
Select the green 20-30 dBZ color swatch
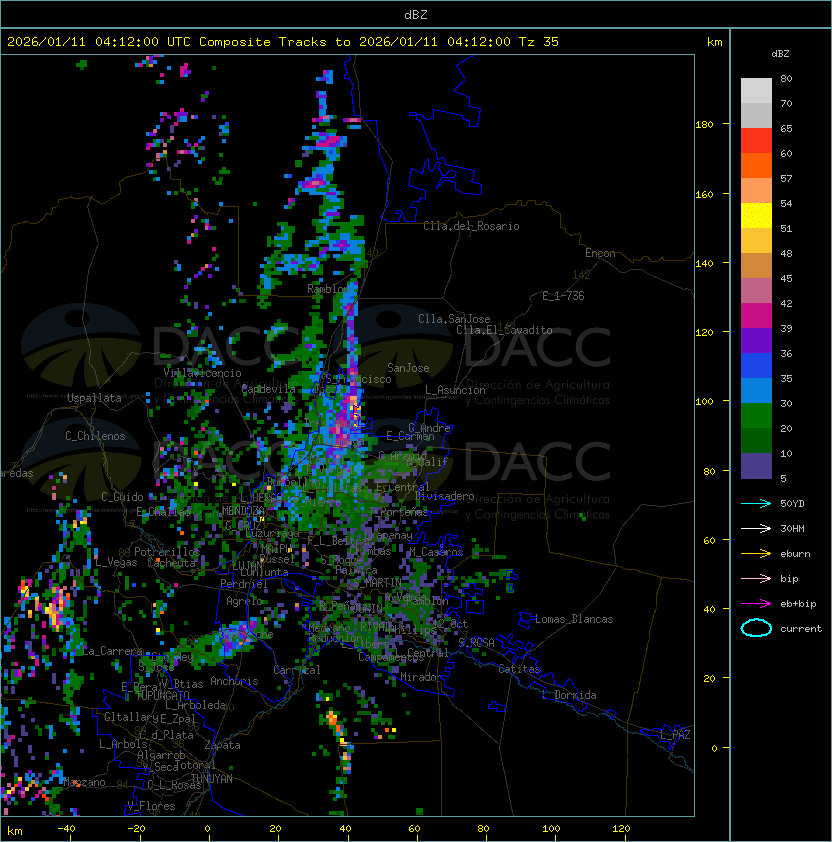click(x=756, y=416)
